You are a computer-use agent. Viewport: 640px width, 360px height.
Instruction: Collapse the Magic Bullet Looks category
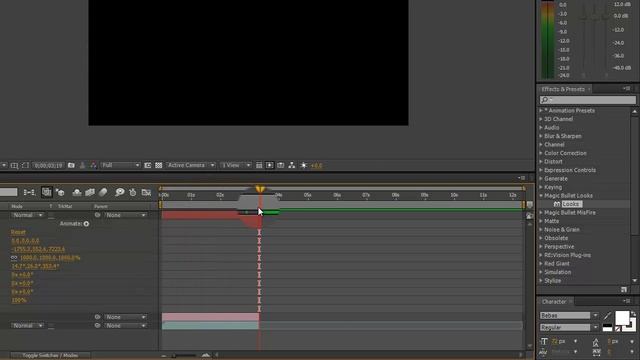541,196
